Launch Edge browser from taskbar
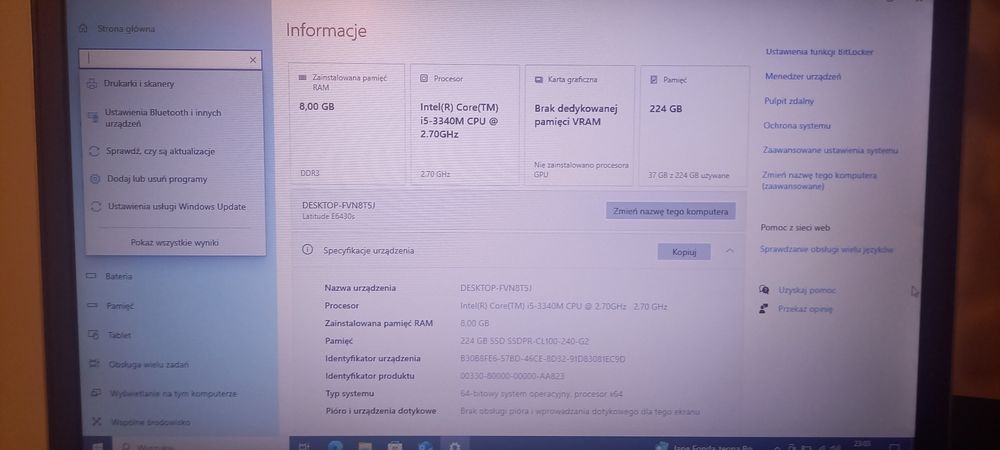 (335, 445)
